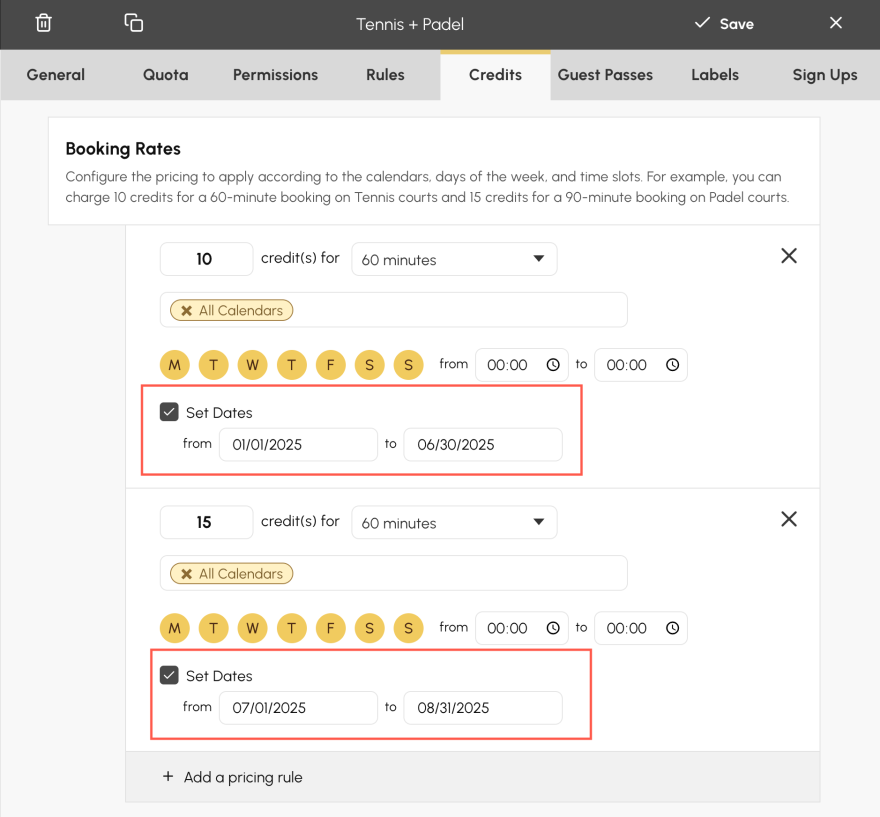Screen dimensions: 880x817
Task: Switch to the Guest Passes tab
Action: (x=605, y=75)
